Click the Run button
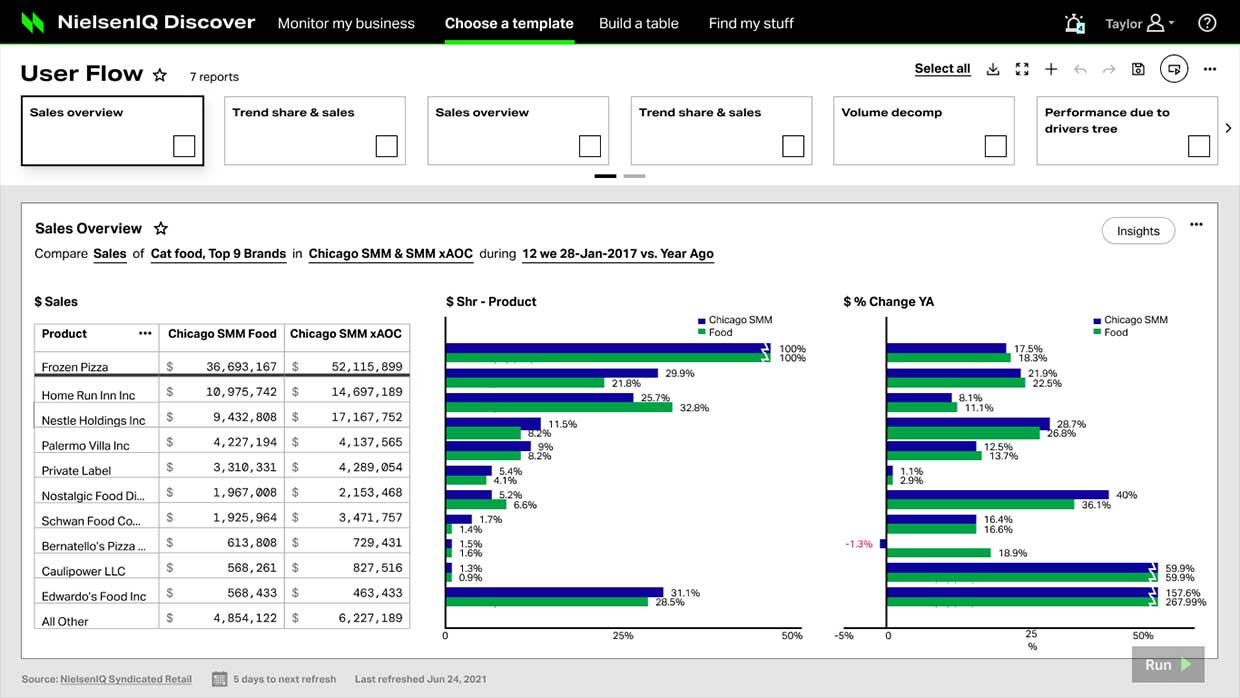Image resolution: width=1240 pixels, height=698 pixels. coord(1168,664)
